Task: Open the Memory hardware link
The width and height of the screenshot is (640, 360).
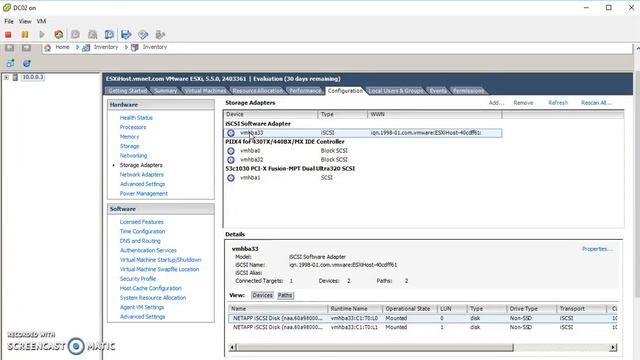Action: (129, 137)
